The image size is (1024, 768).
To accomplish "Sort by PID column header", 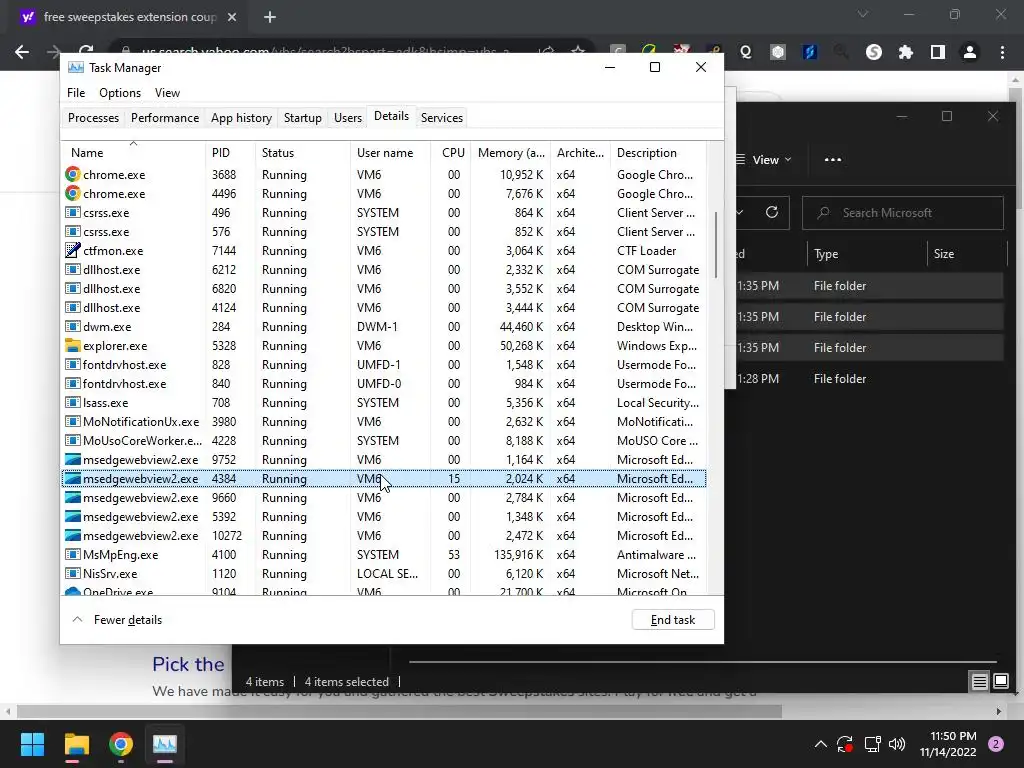I will 230,152.
